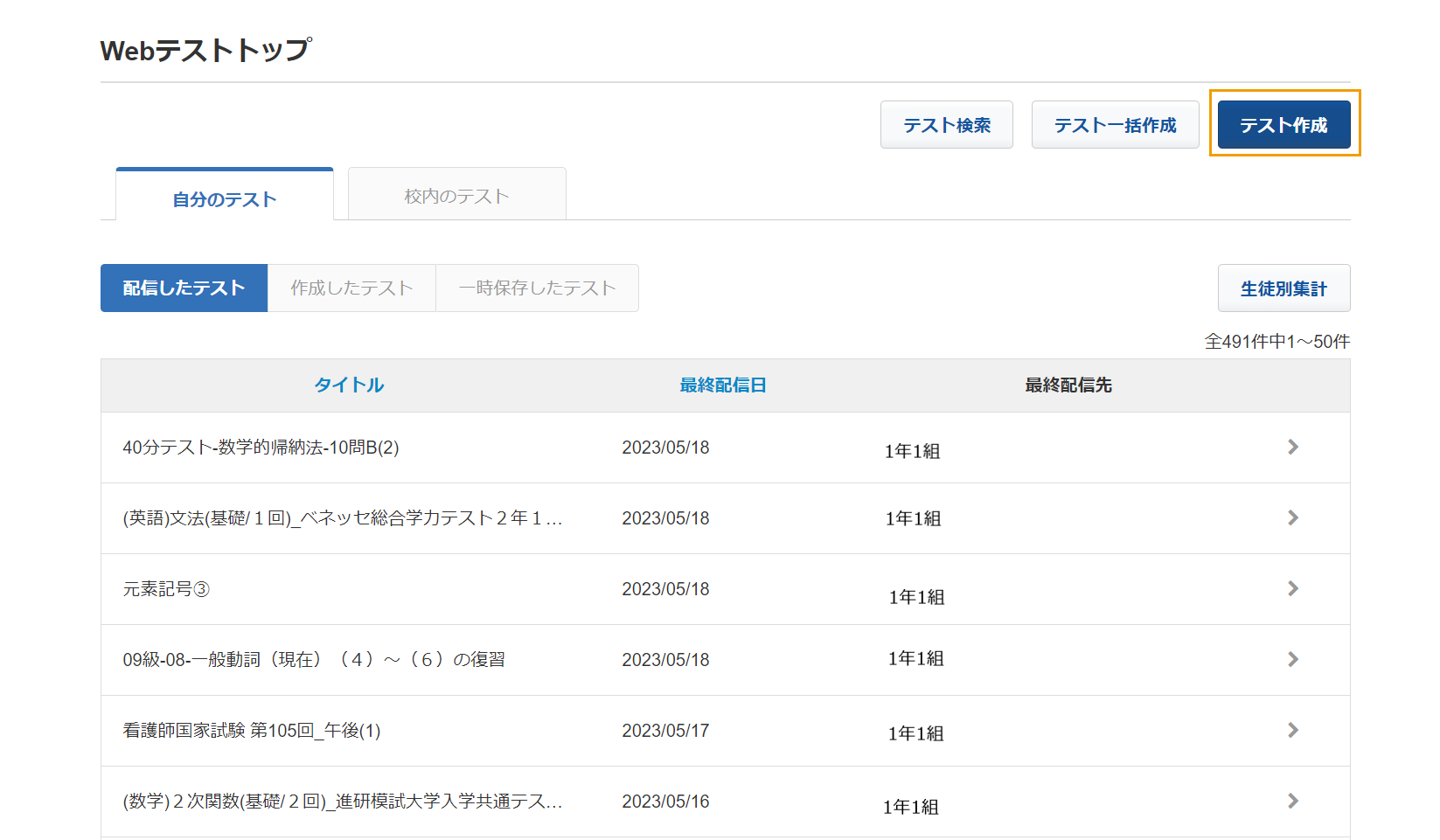Open 生徒別集計 student aggregation view
The image size is (1440, 840).
click(1283, 288)
